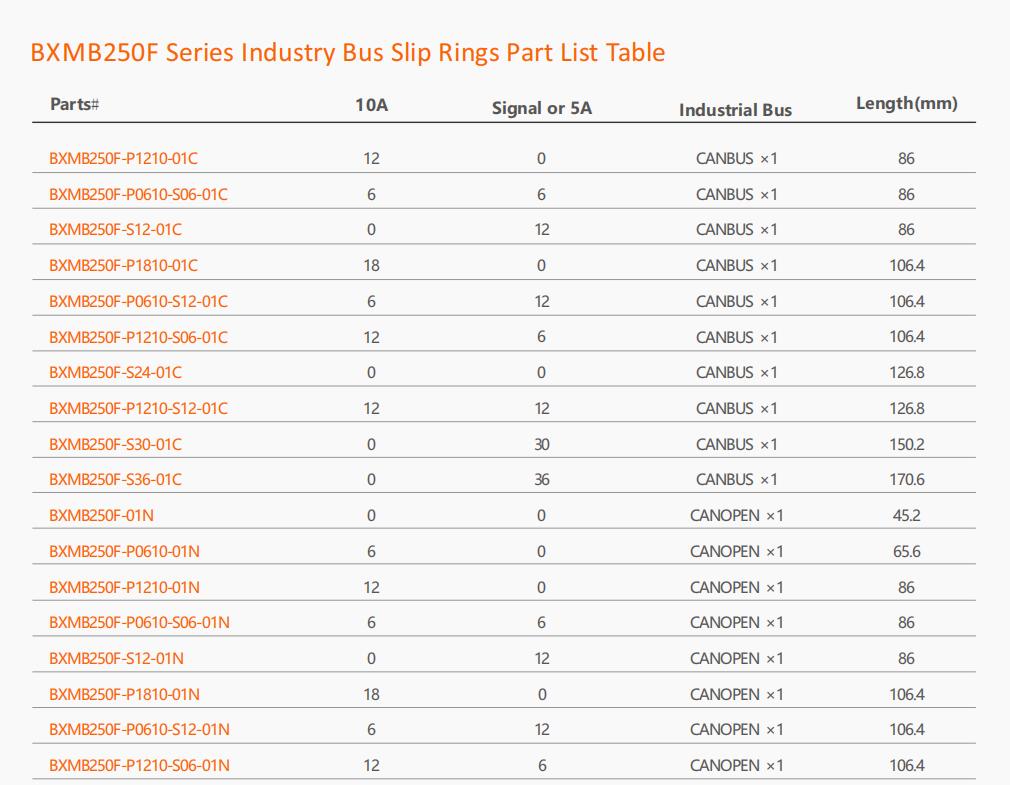Screen dimensions: 1010x785
Task: Open the BXMB250F-S12-01N entry
Action: tap(117, 659)
